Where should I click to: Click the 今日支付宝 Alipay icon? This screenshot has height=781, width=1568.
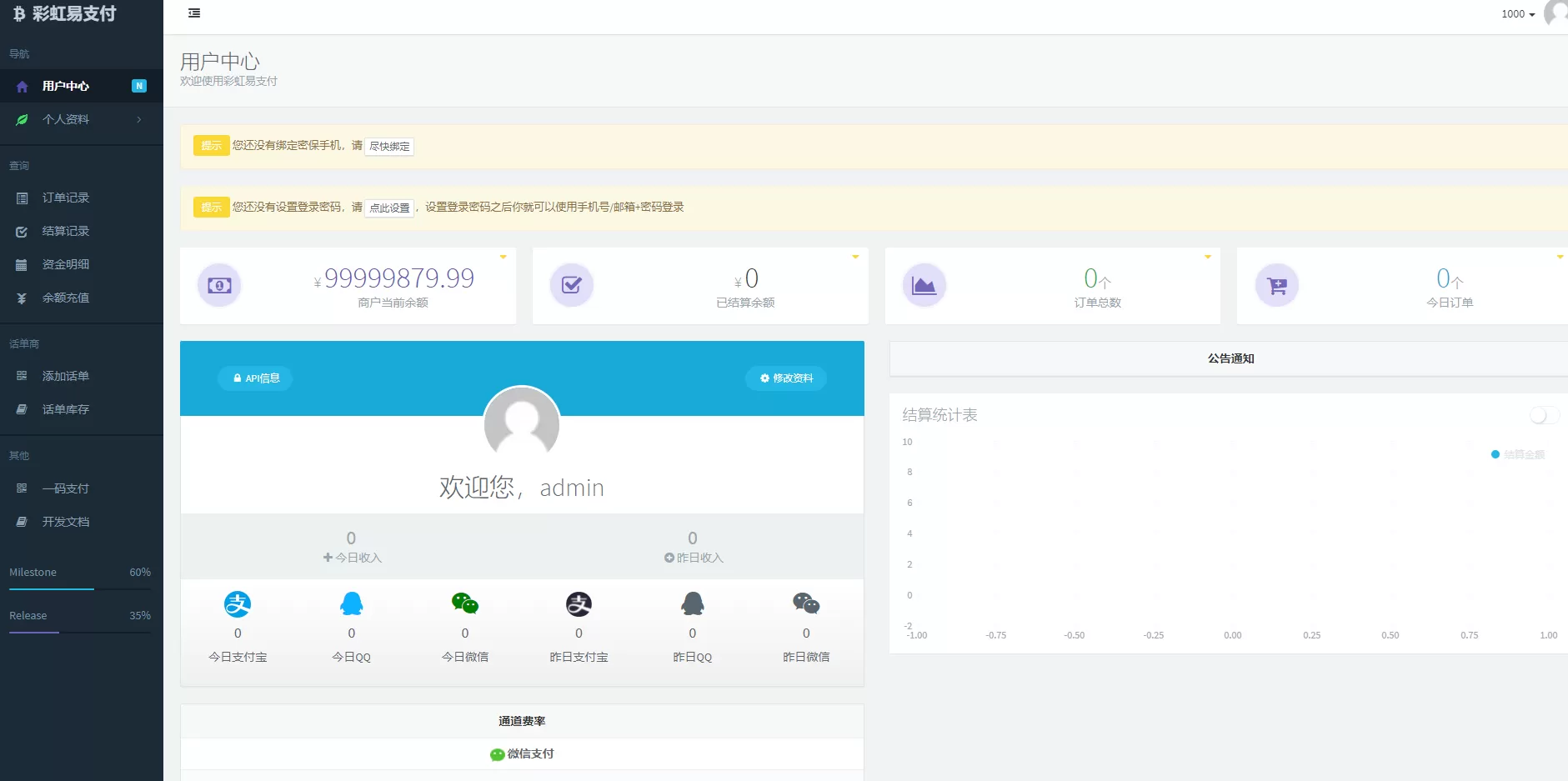coord(238,603)
